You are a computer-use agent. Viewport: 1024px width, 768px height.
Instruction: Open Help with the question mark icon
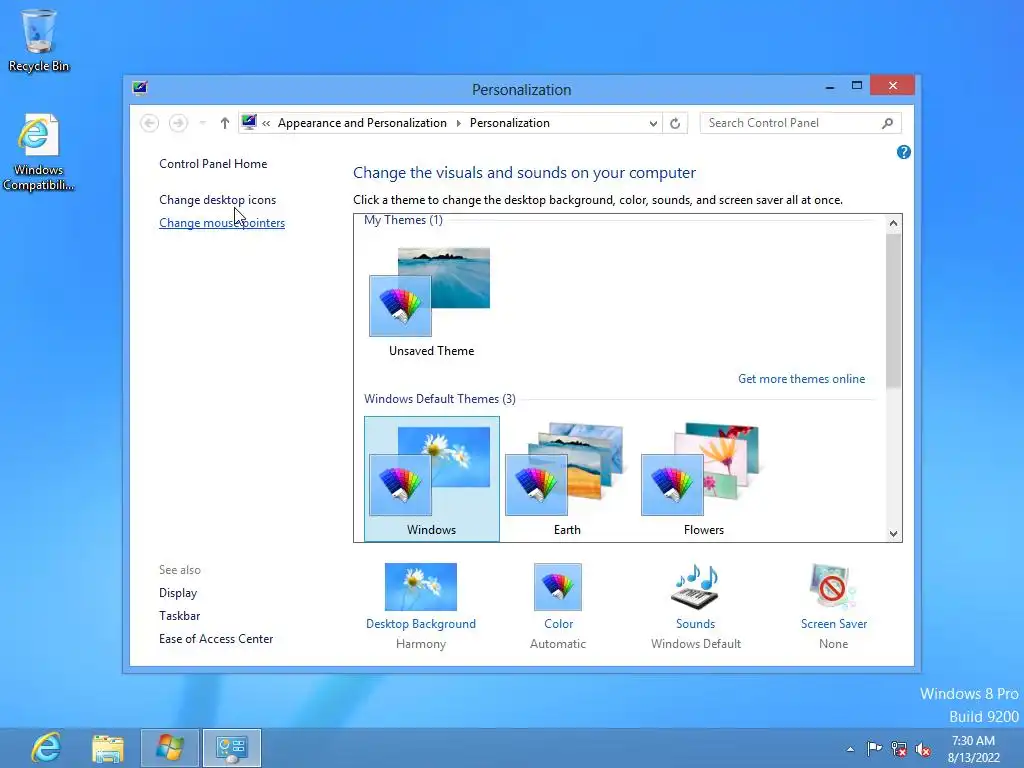(x=904, y=152)
